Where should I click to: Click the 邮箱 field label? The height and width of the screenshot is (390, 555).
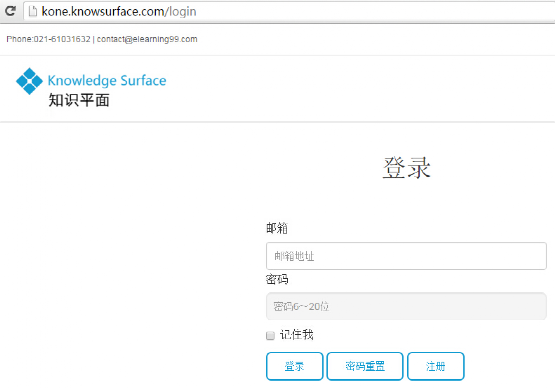coord(277,228)
